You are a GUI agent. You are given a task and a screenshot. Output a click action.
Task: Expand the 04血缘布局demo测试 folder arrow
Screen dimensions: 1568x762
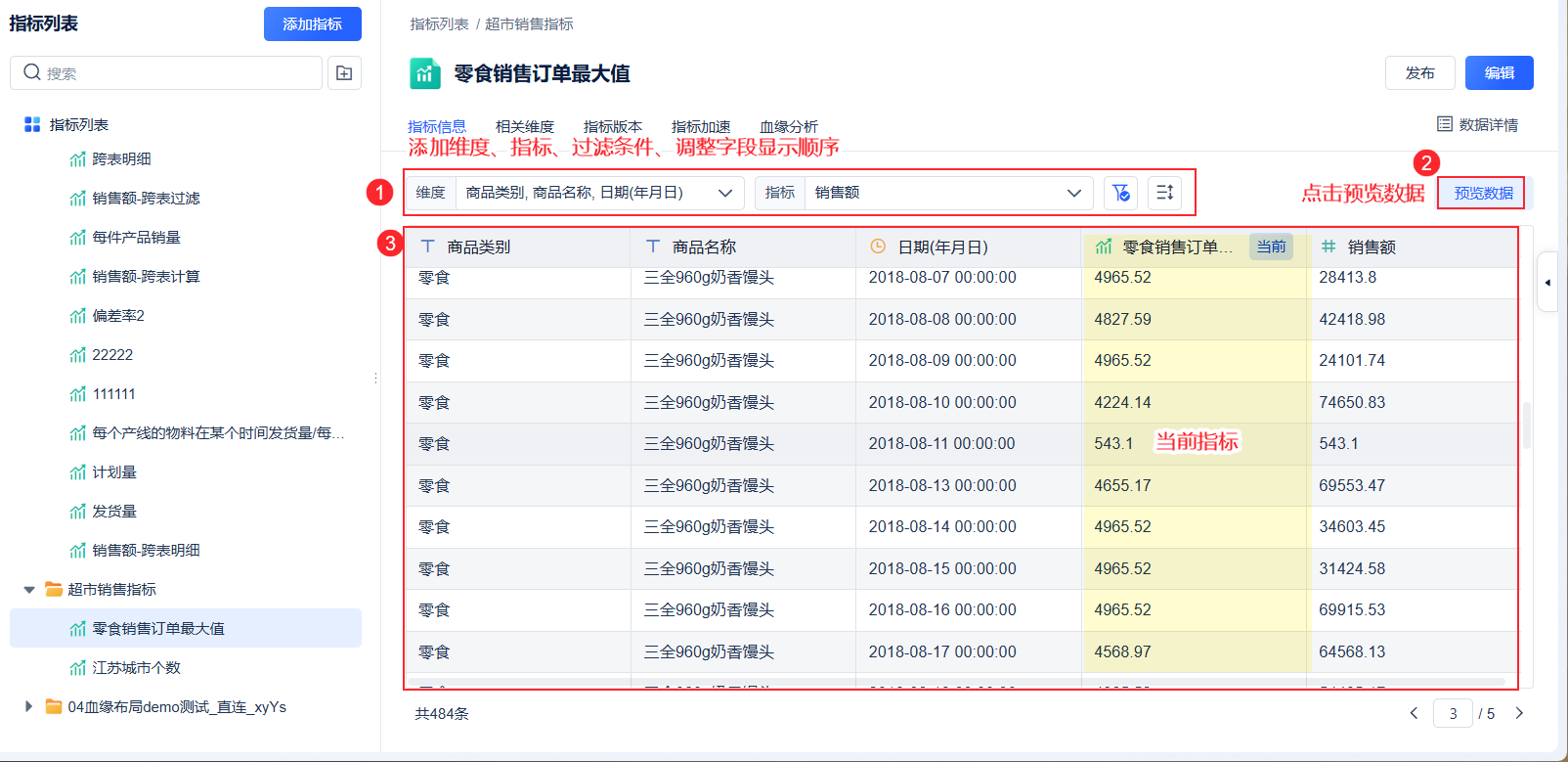(29, 706)
